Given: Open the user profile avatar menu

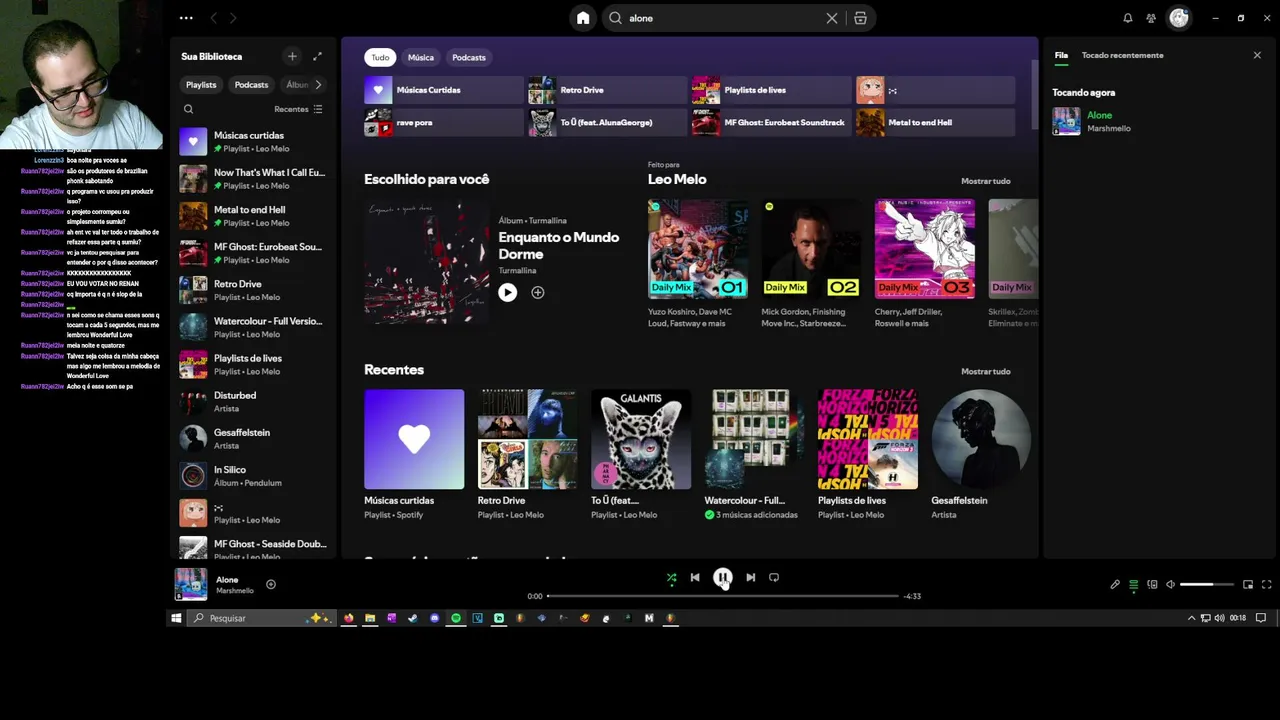Looking at the screenshot, I should pyautogui.click(x=1179, y=18).
